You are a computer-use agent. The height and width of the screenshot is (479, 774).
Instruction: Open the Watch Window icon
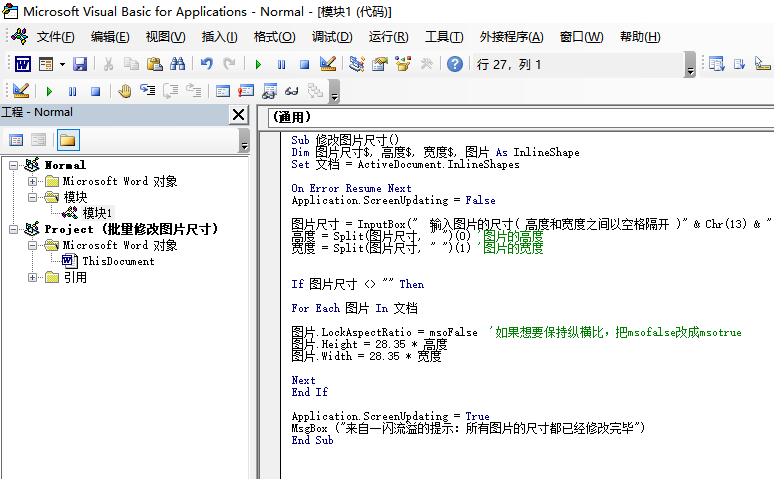click(x=269, y=91)
